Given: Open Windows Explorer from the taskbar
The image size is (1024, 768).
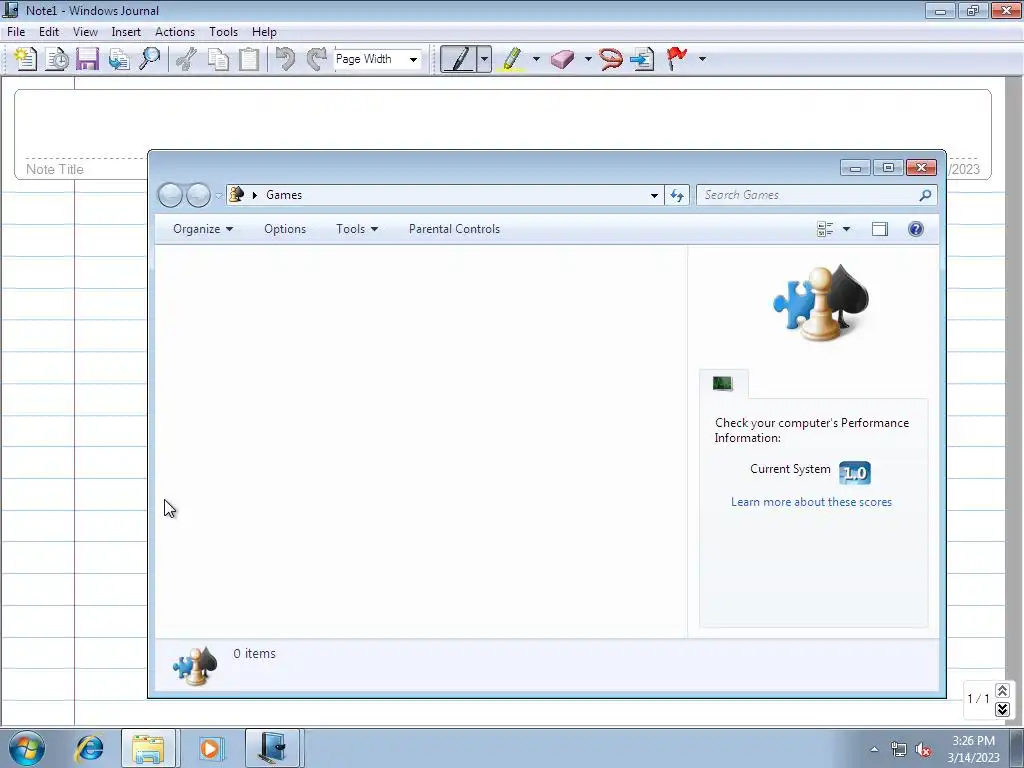Looking at the screenshot, I should 148,748.
